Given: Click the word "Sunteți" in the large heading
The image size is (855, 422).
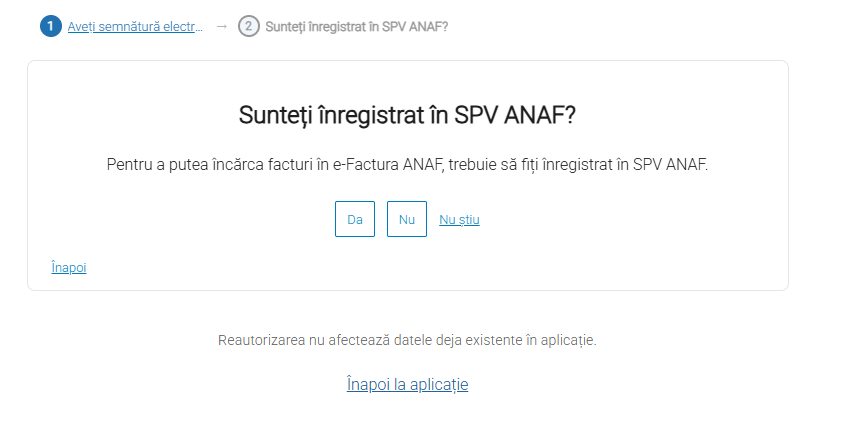Looking at the screenshot, I should click(x=274, y=115).
